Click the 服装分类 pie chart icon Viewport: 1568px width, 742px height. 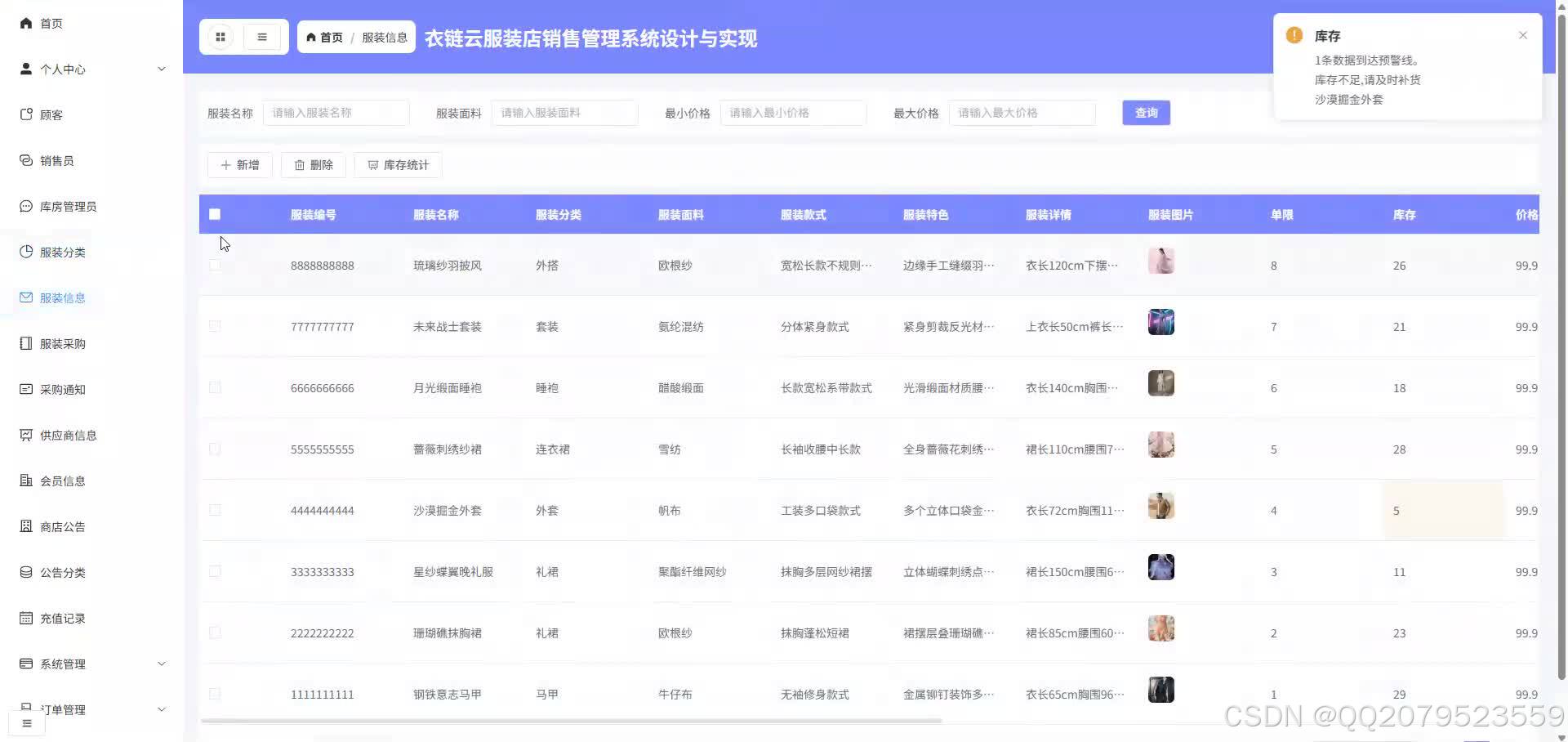26,252
